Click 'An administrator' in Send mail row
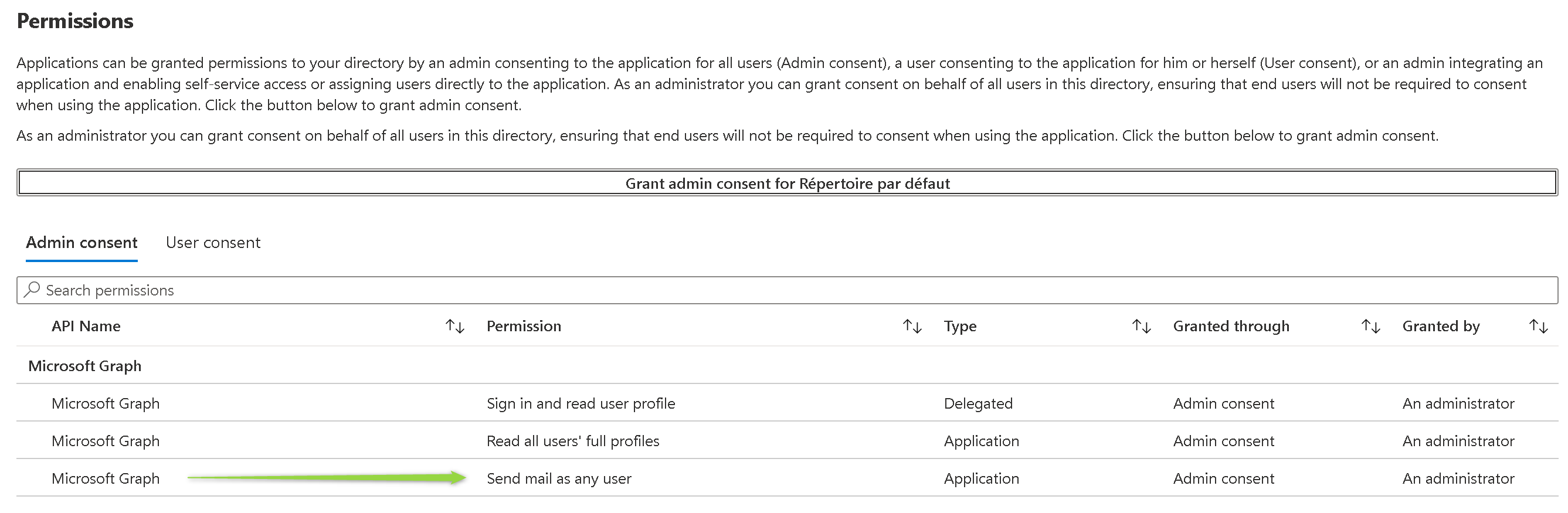The image size is (1568, 513). point(1458,479)
